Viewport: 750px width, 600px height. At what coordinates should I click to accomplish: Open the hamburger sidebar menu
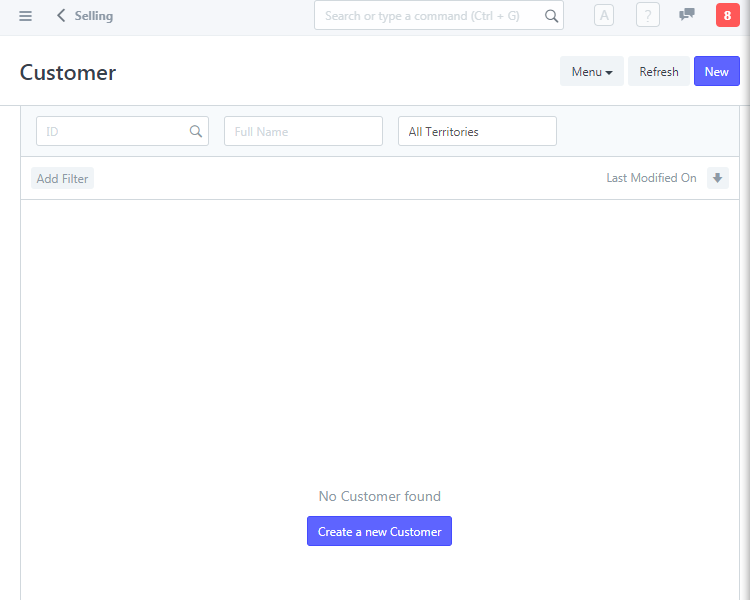click(25, 16)
